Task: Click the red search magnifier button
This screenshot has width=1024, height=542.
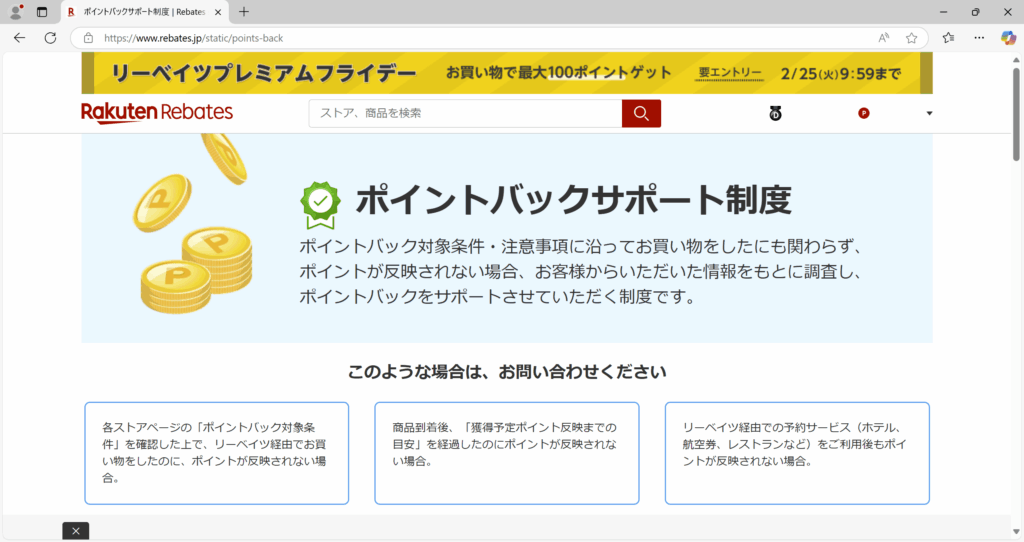Action: (641, 113)
